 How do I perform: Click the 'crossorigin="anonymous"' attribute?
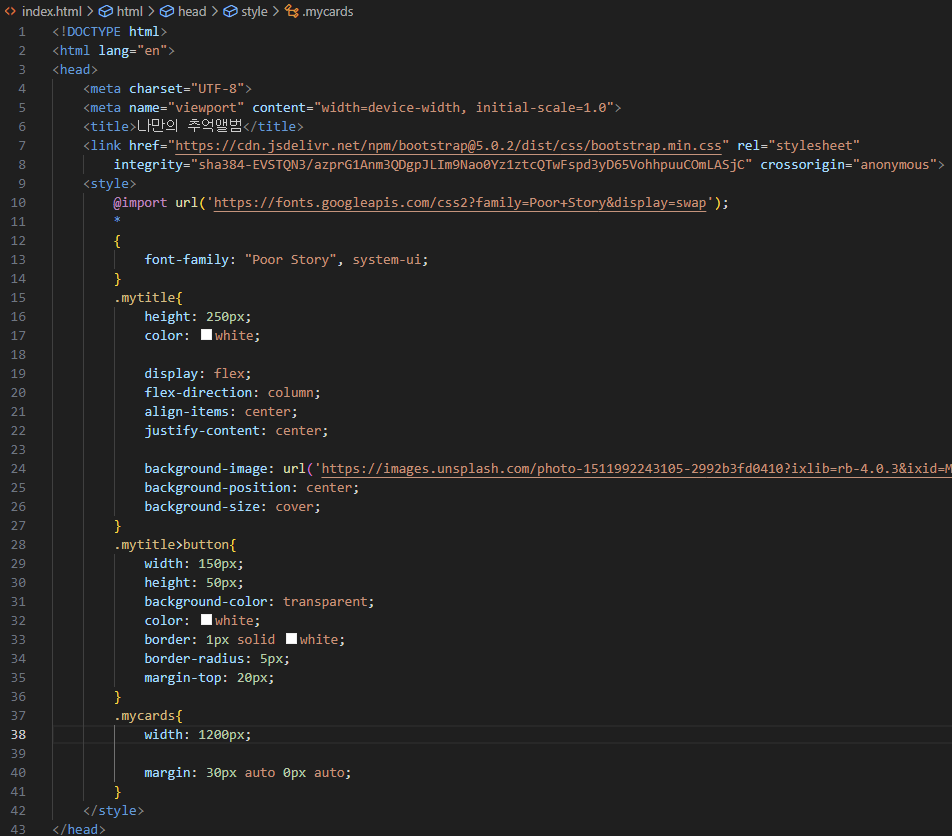[848, 165]
